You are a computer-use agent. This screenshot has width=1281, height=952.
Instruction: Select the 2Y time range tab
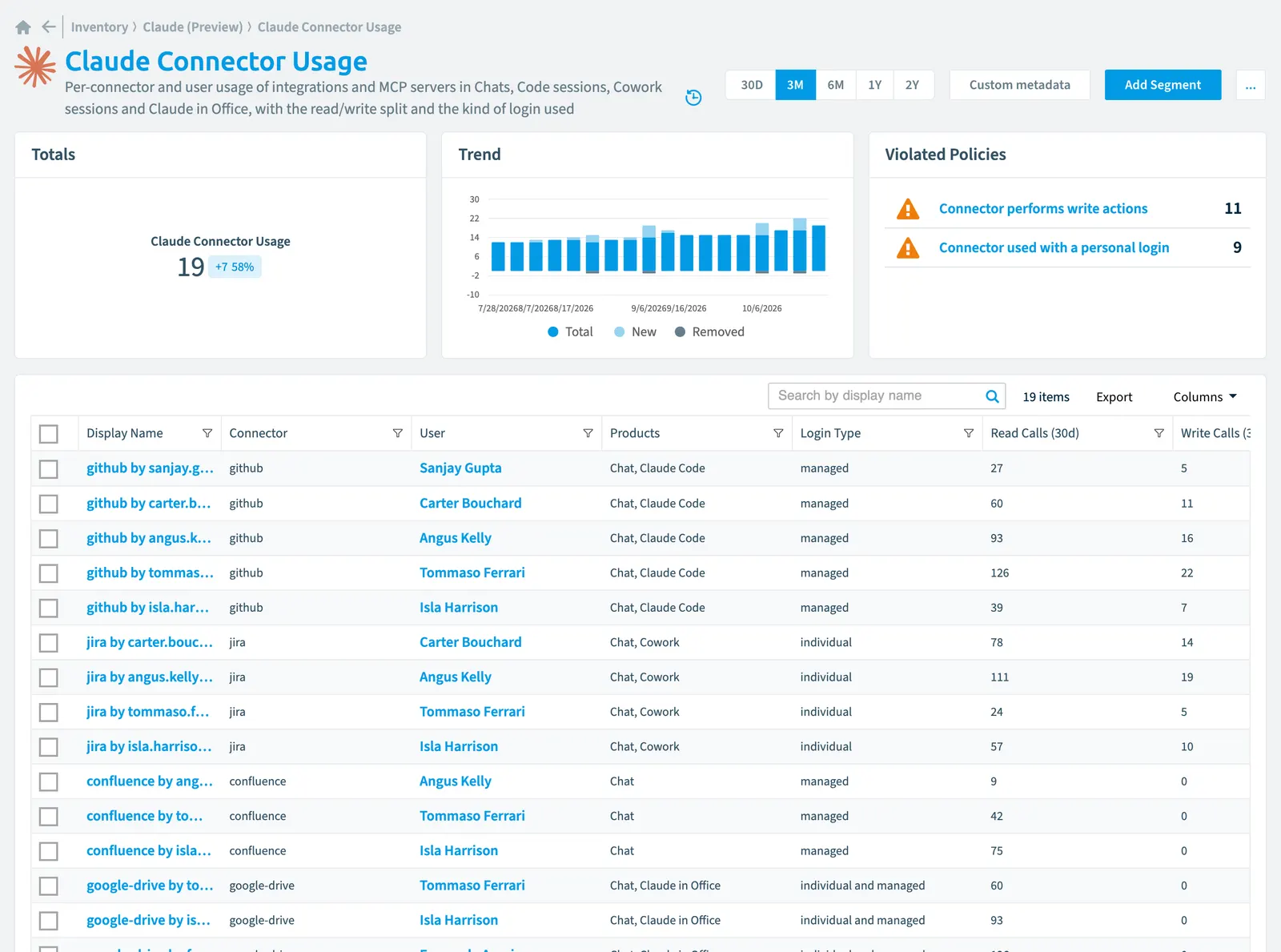point(913,85)
